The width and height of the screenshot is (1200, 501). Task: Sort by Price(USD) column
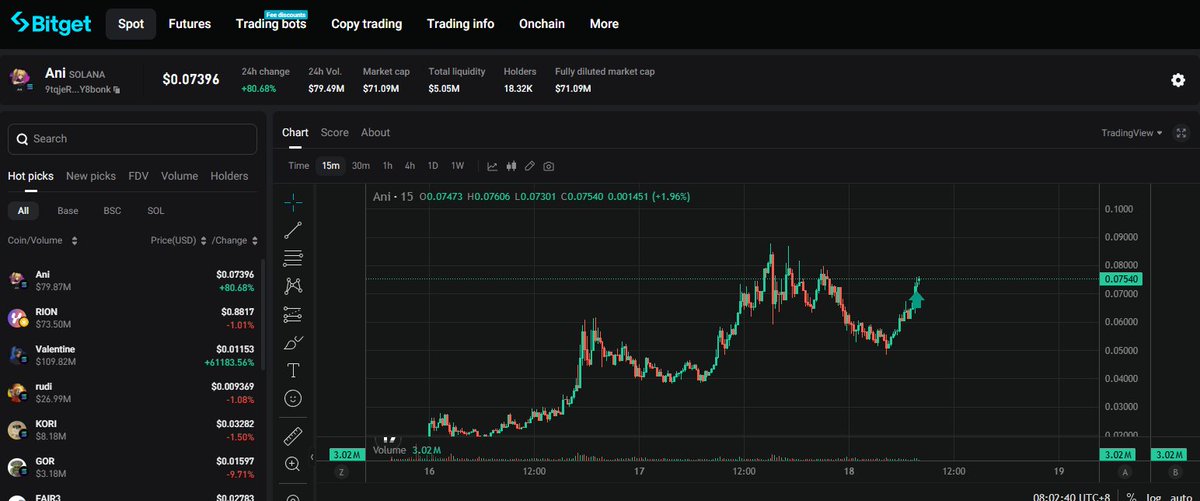point(179,241)
